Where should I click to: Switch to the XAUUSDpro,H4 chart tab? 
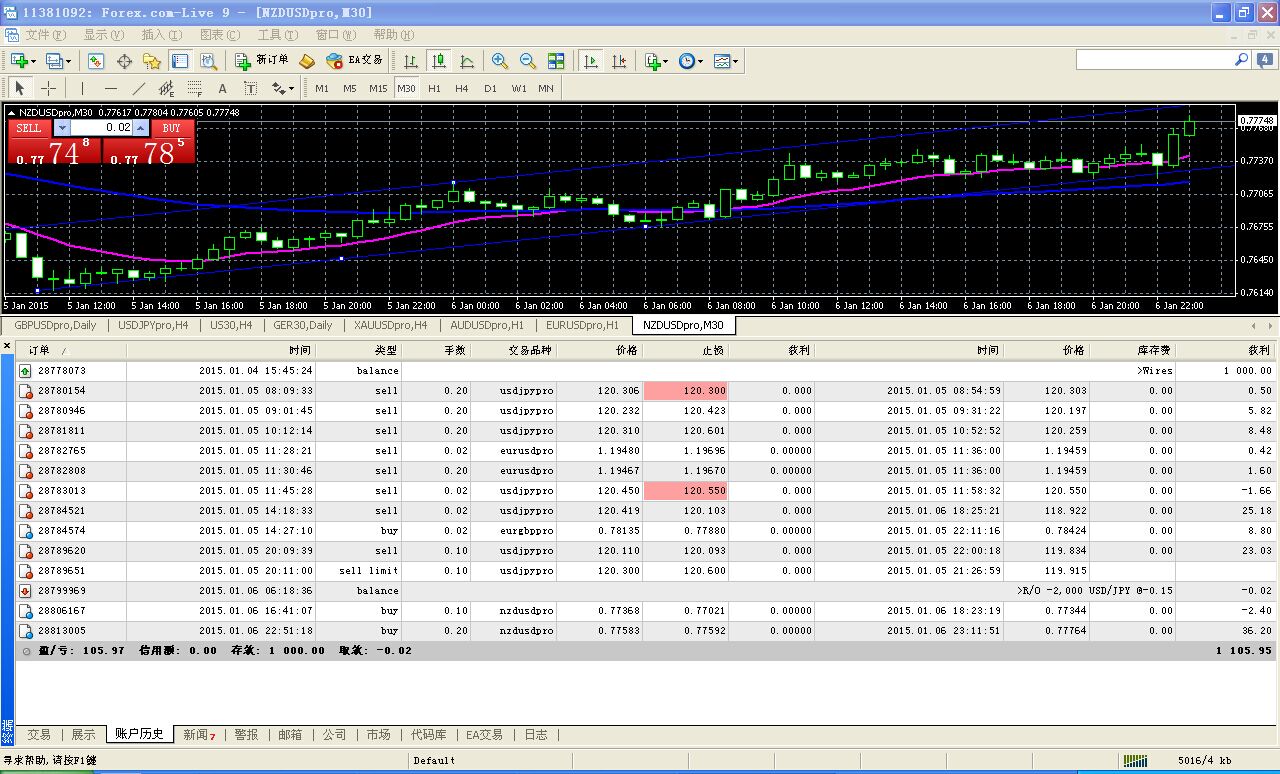coord(391,325)
